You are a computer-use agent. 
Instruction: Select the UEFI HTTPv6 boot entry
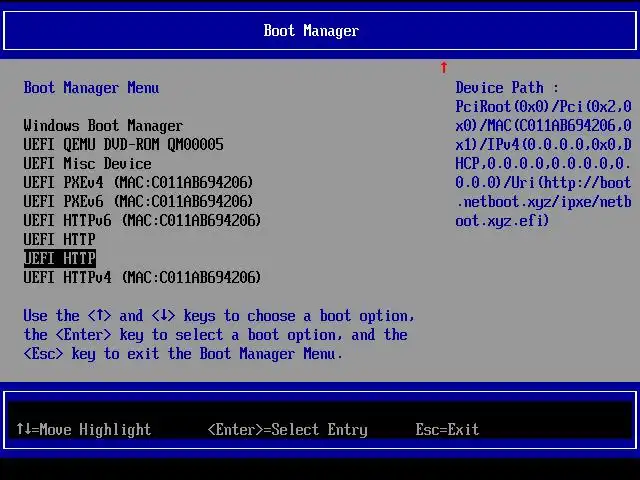[x=142, y=220]
